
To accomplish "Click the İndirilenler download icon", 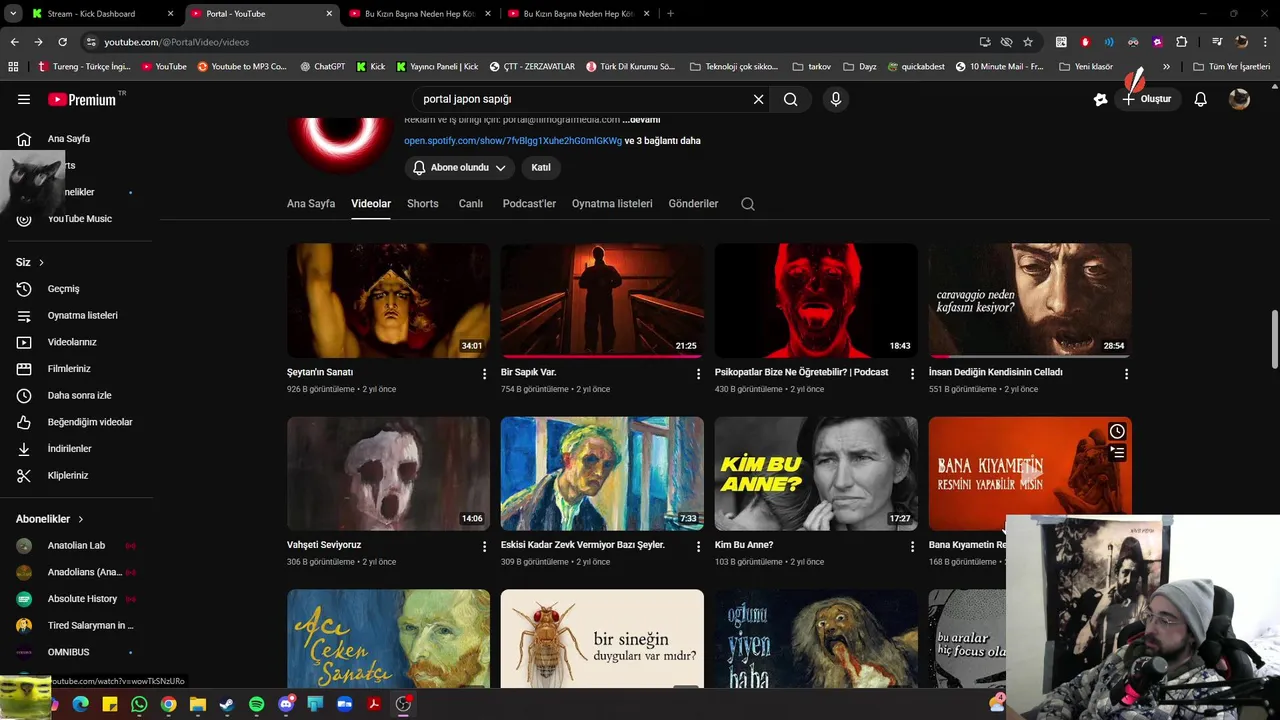I will point(24,449).
